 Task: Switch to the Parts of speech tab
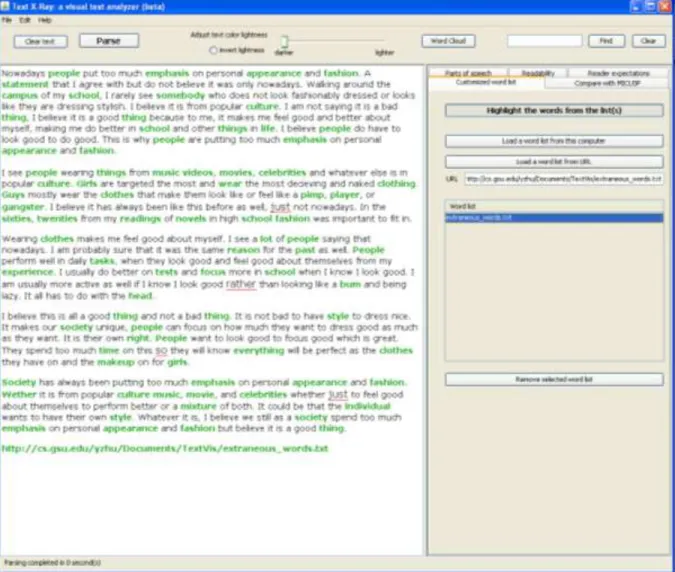tap(468, 73)
